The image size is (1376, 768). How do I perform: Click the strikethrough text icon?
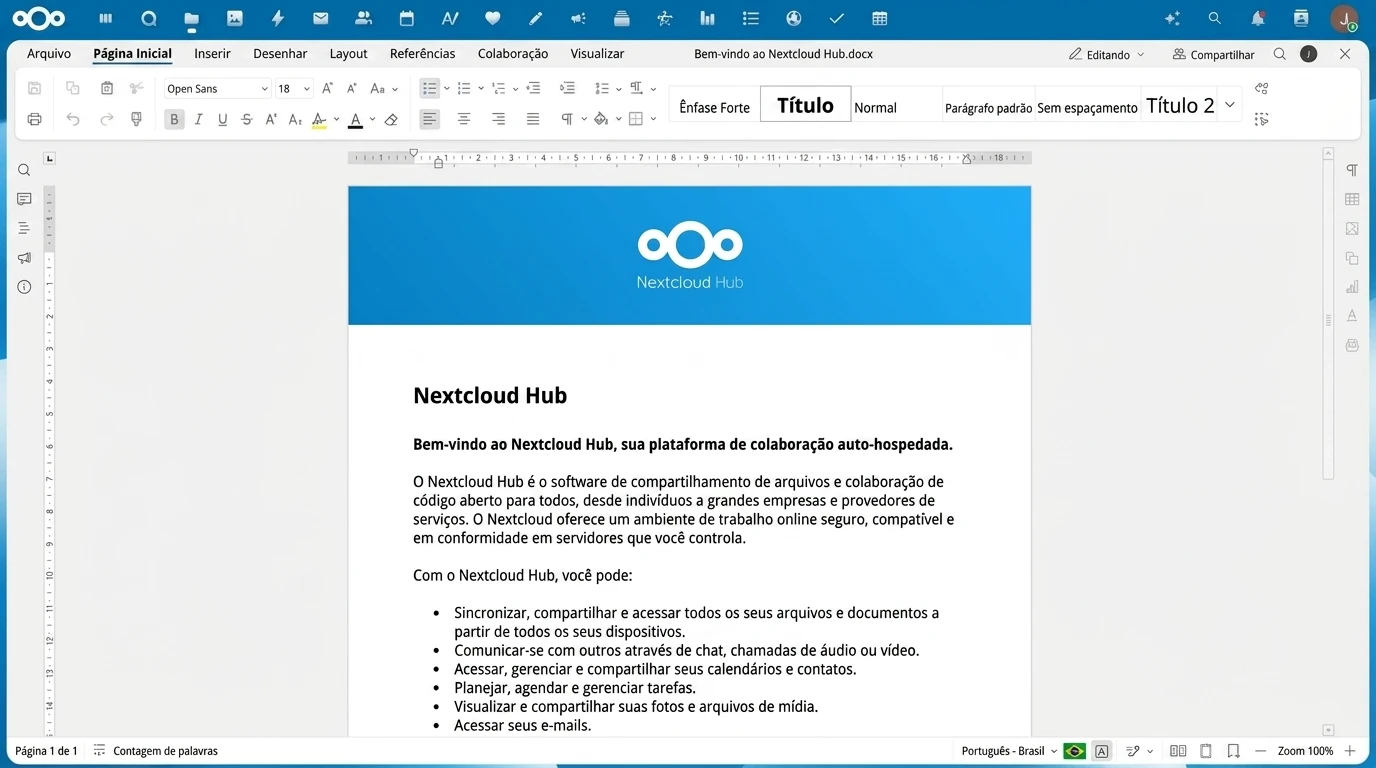click(x=247, y=119)
